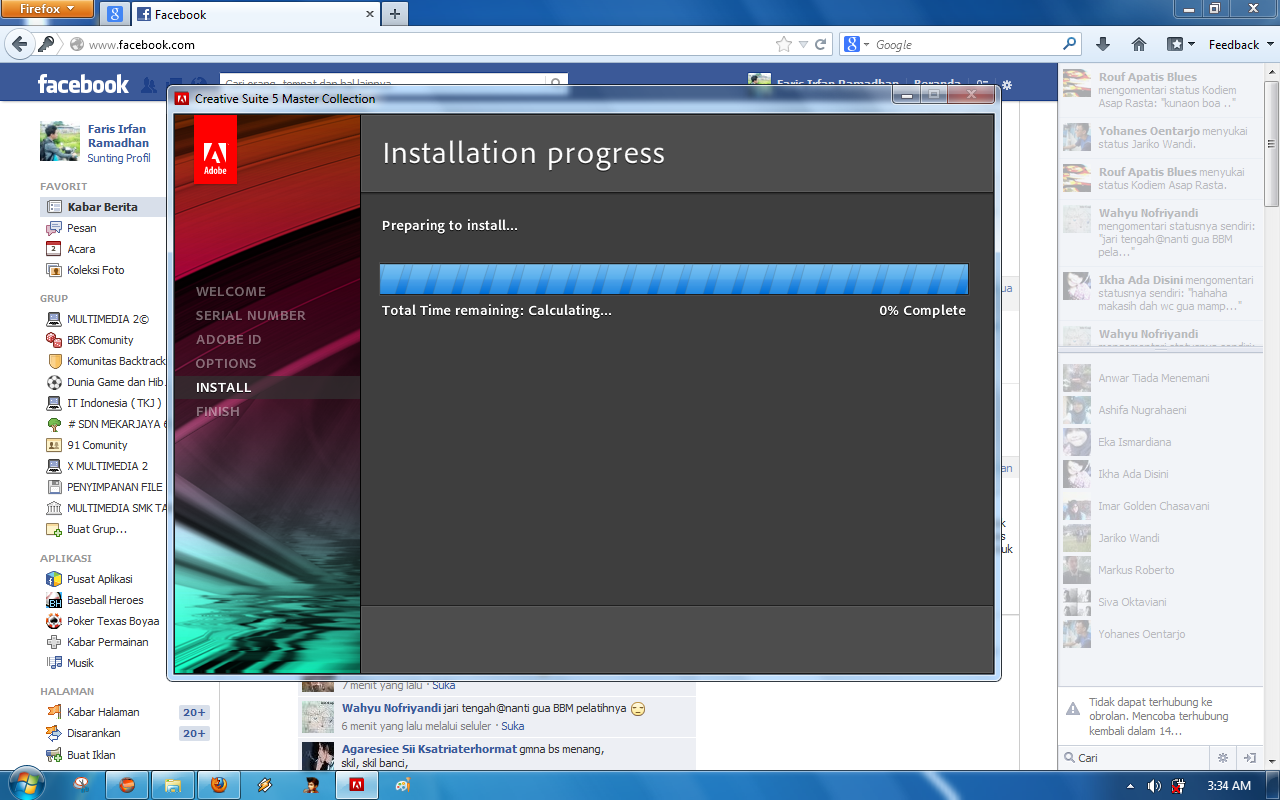Open the 91 Comunity group
The image size is (1280, 800).
[97, 445]
